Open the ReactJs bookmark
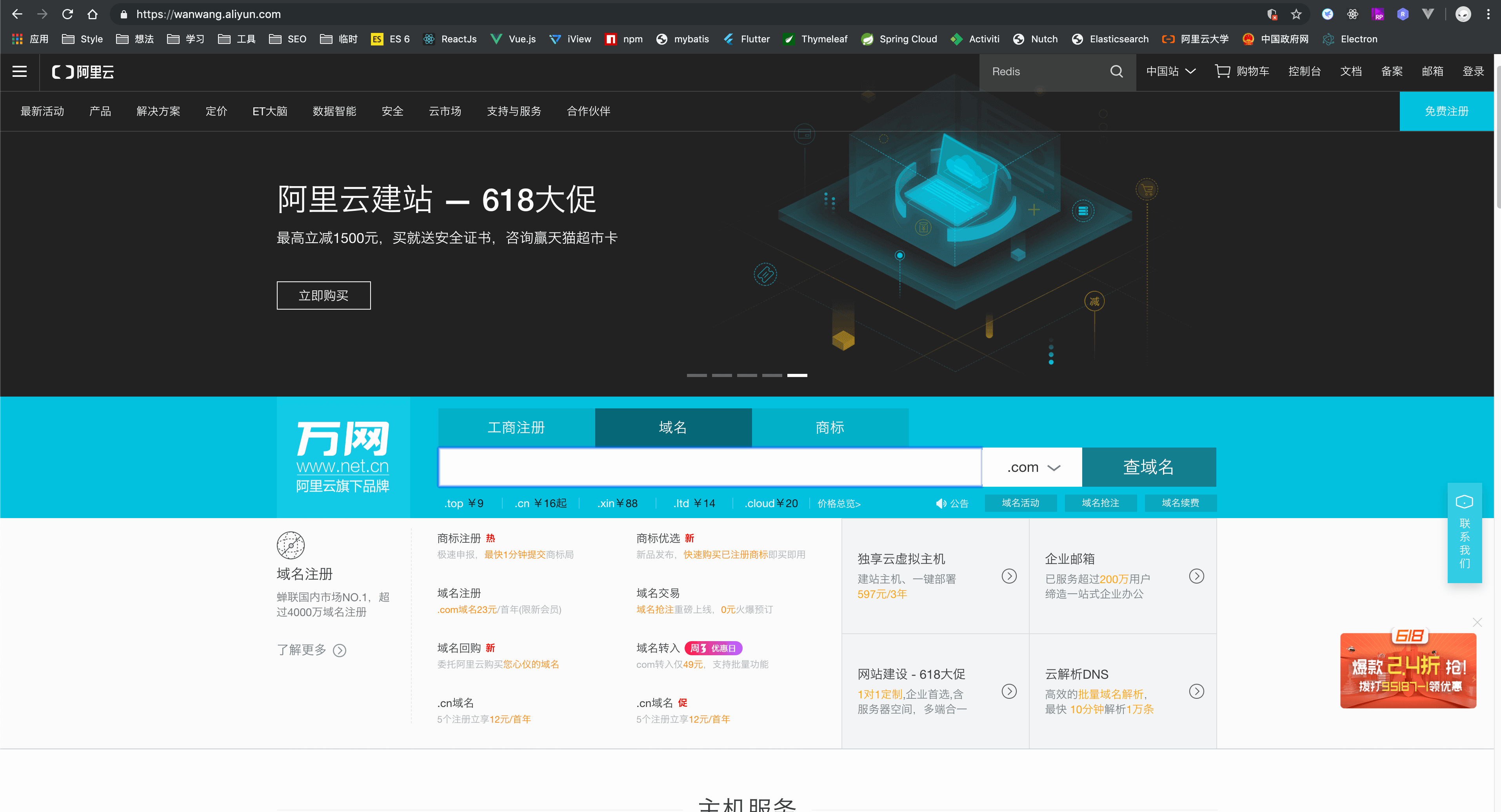The height and width of the screenshot is (812, 1501). (450, 39)
